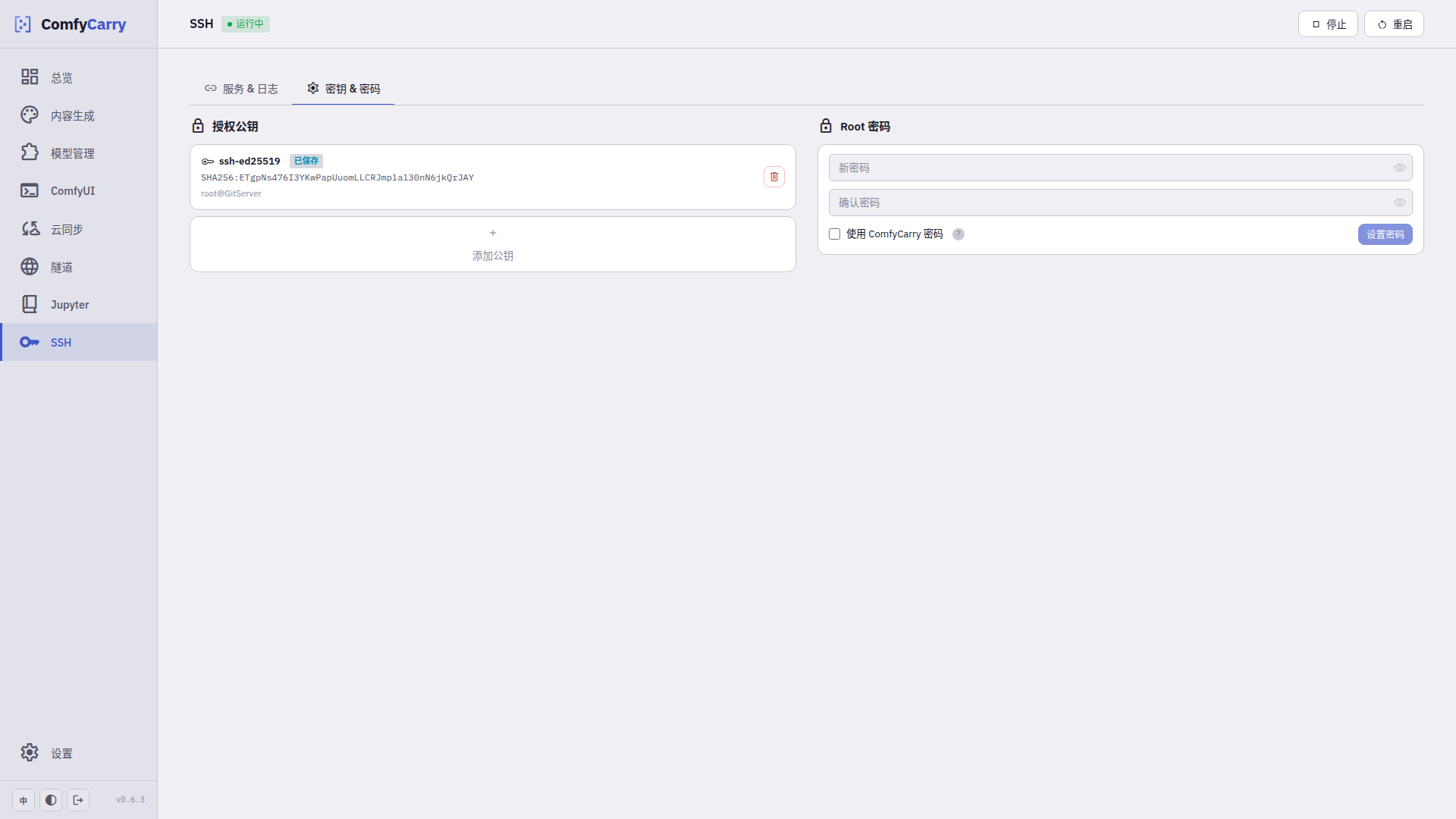1456x819 pixels.
Task: Toggle dark/light theme icon
Action: tap(51, 800)
